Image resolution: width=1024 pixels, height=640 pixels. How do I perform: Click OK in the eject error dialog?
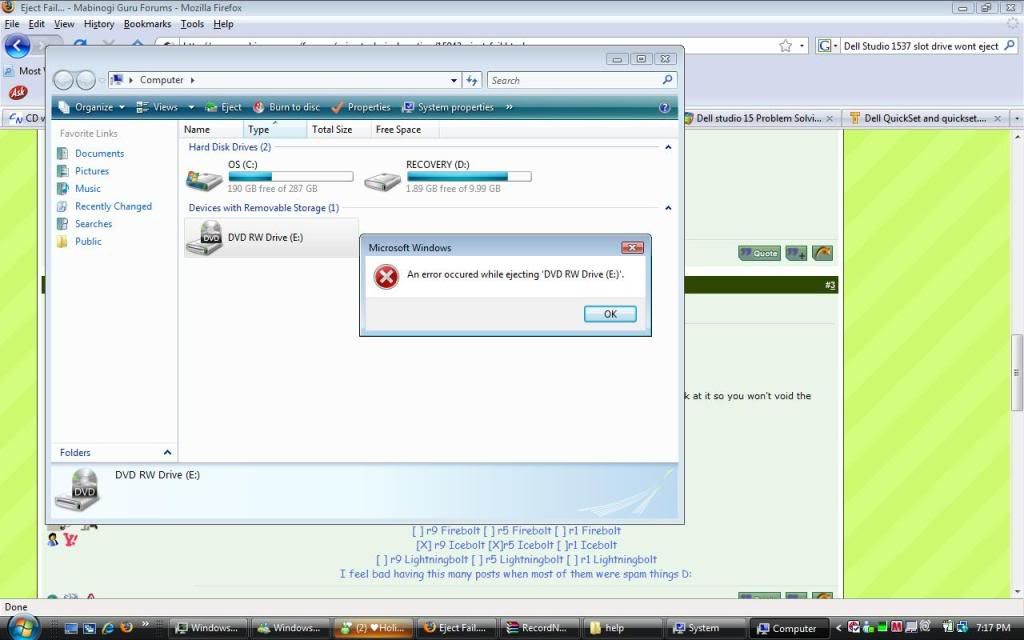coord(610,314)
